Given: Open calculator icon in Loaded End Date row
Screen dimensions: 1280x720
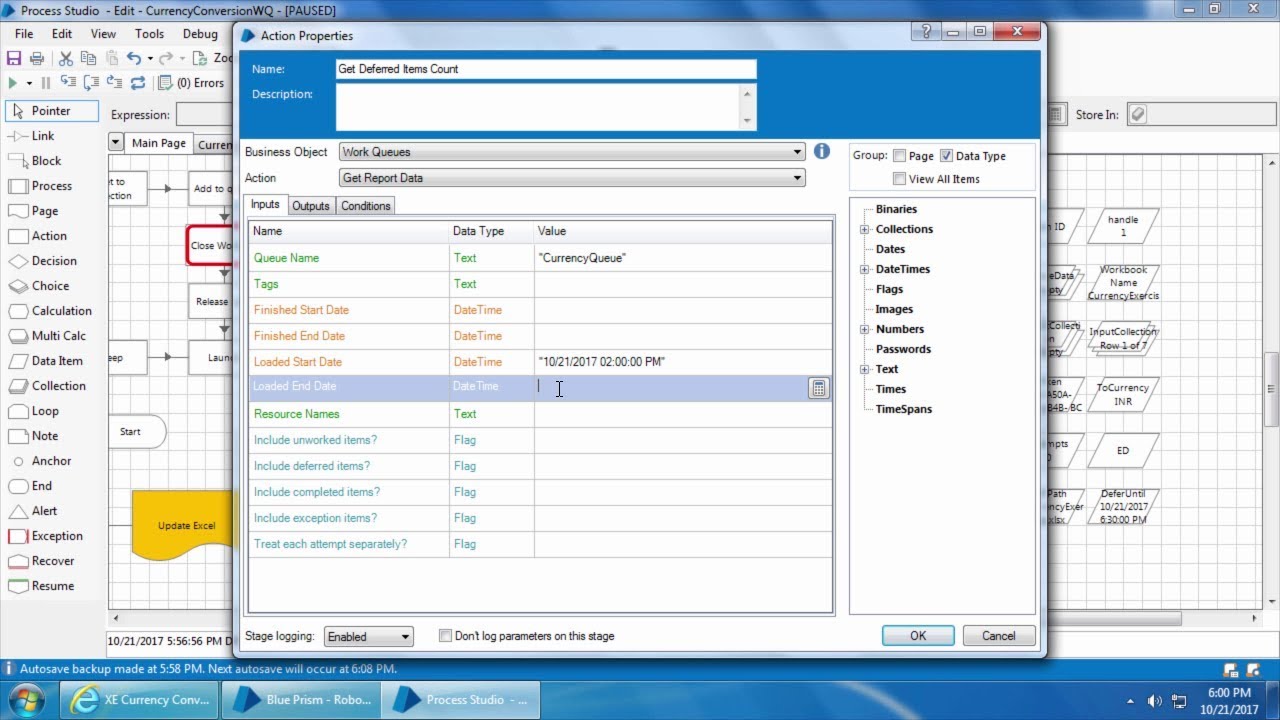Looking at the screenshot, I should coord(819,389).
